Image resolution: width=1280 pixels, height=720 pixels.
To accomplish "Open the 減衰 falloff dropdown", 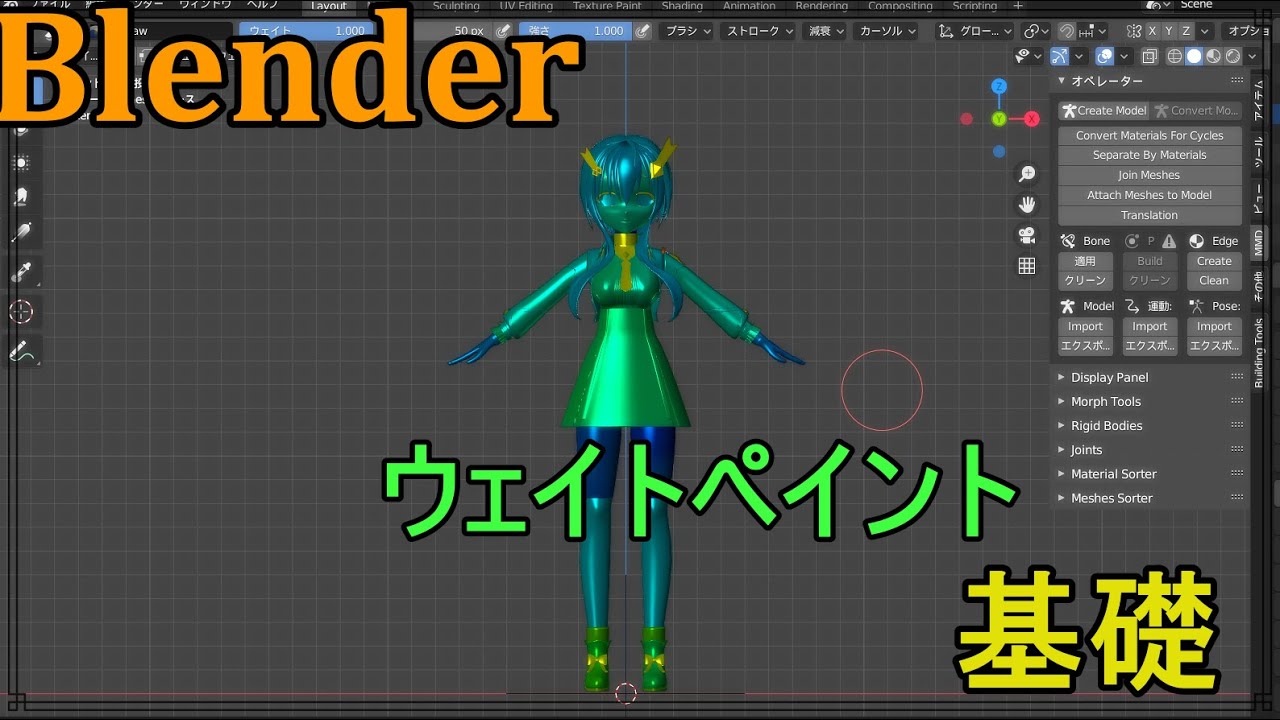I will [823, 31].
